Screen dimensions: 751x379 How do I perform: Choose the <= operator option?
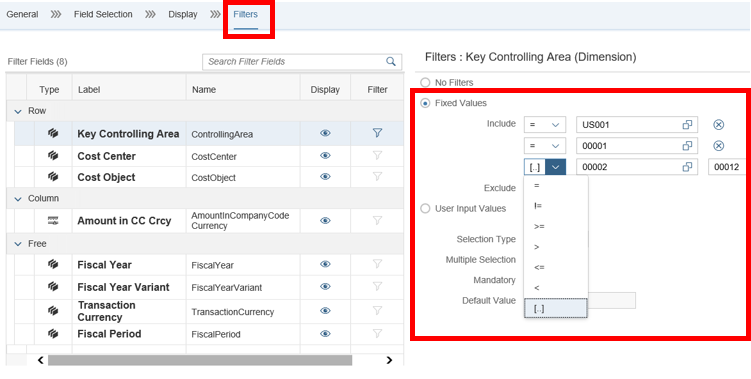point(556,267)
